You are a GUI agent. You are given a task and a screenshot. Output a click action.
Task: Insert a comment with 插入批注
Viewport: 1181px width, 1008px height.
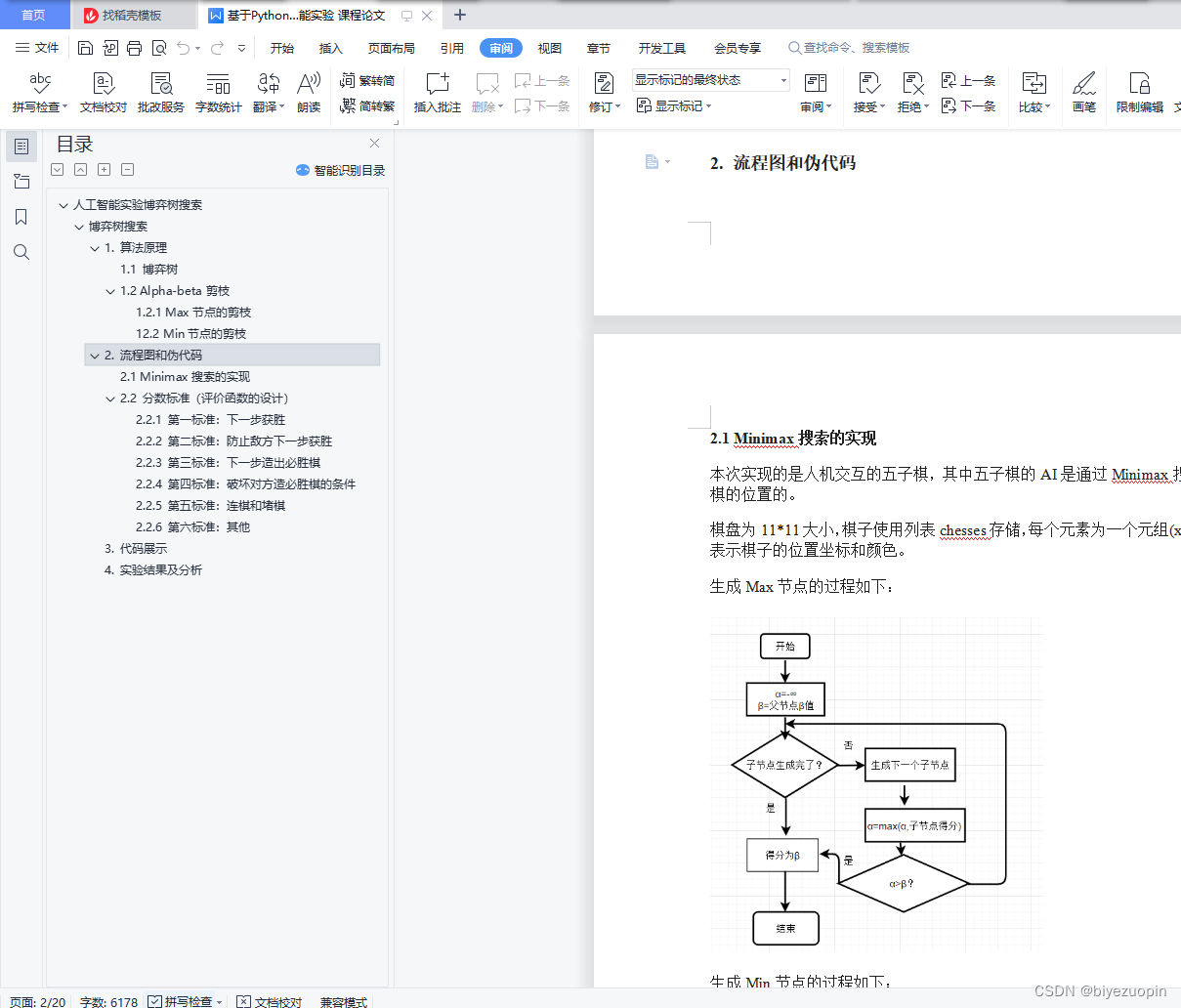point(437,93)
